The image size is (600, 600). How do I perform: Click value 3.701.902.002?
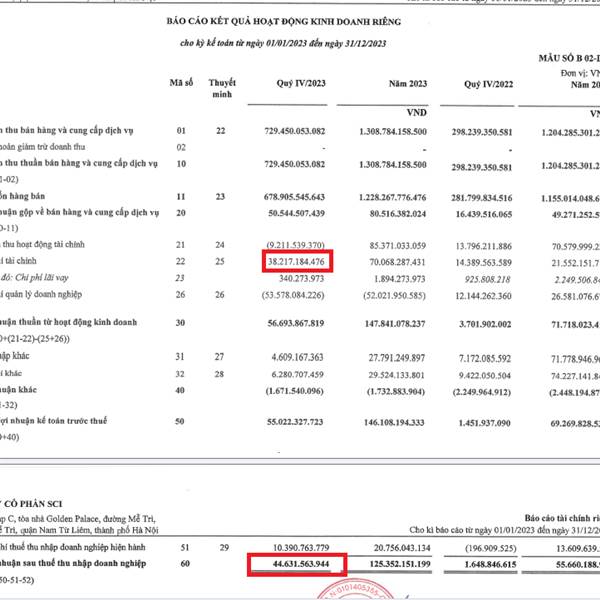(485, 324)
